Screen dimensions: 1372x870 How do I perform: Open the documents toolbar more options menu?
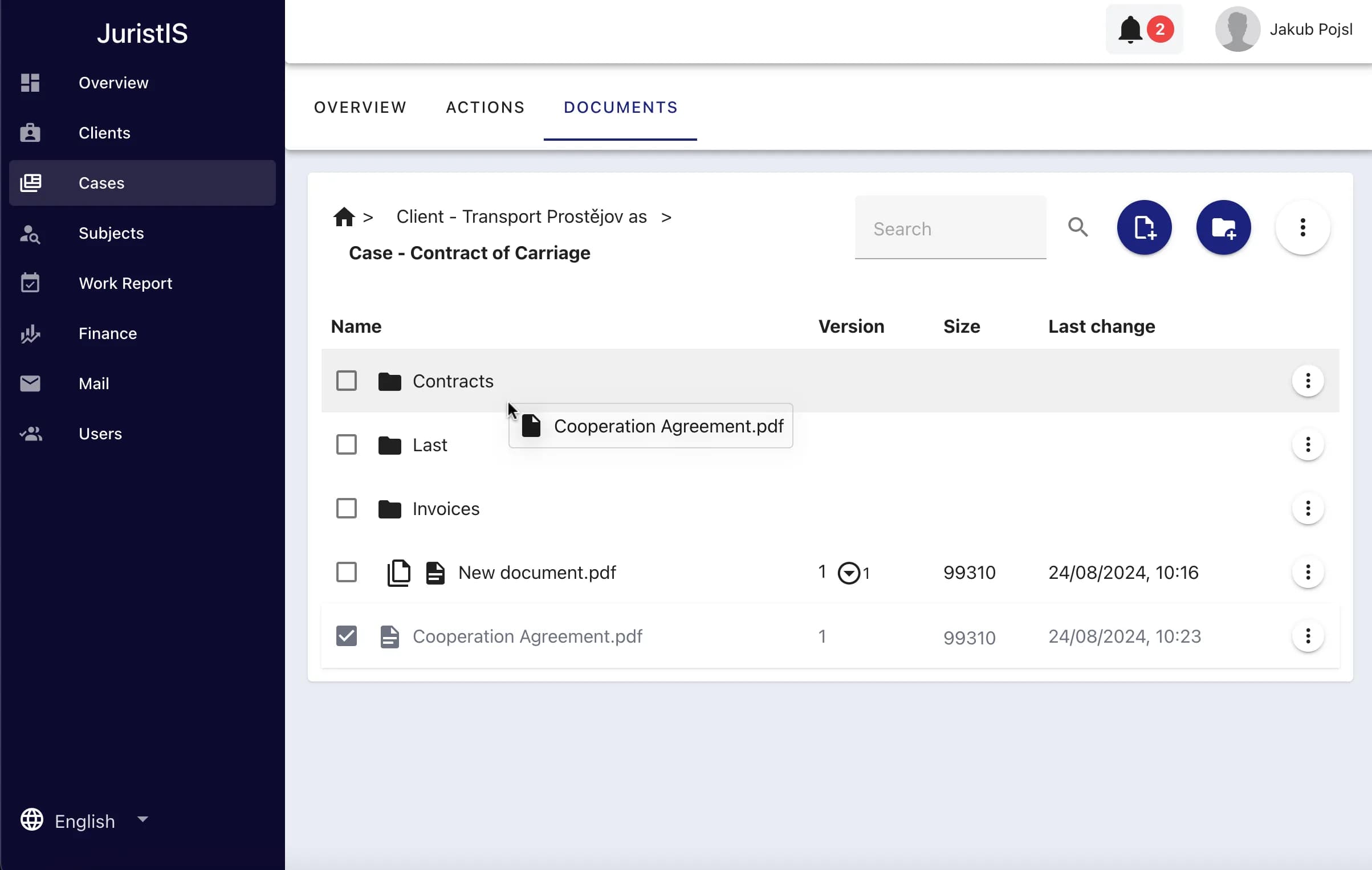[x=1302, y=227]
